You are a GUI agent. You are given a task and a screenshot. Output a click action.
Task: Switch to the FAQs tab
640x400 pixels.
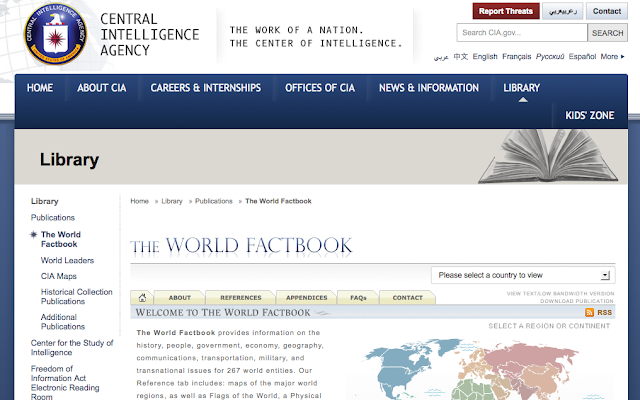[x=358, y=298]
